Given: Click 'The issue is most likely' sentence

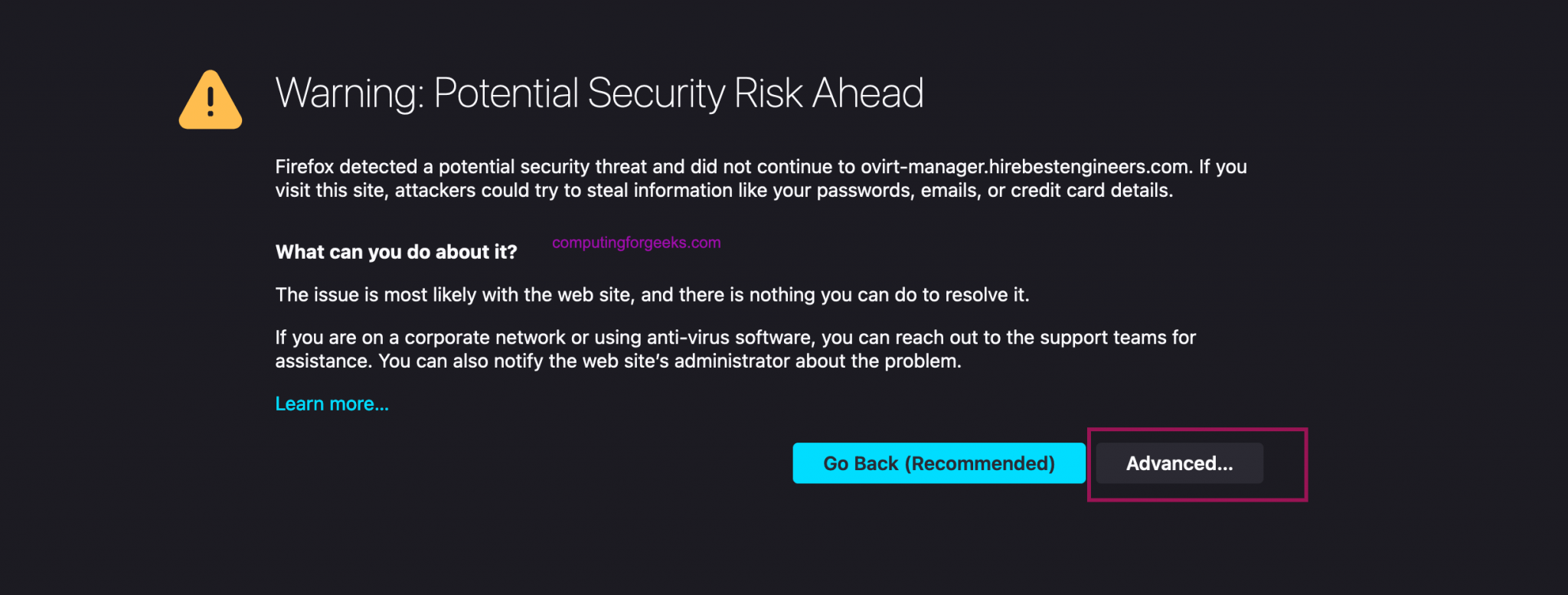Looking at the screenshot, I should point(375,295).
